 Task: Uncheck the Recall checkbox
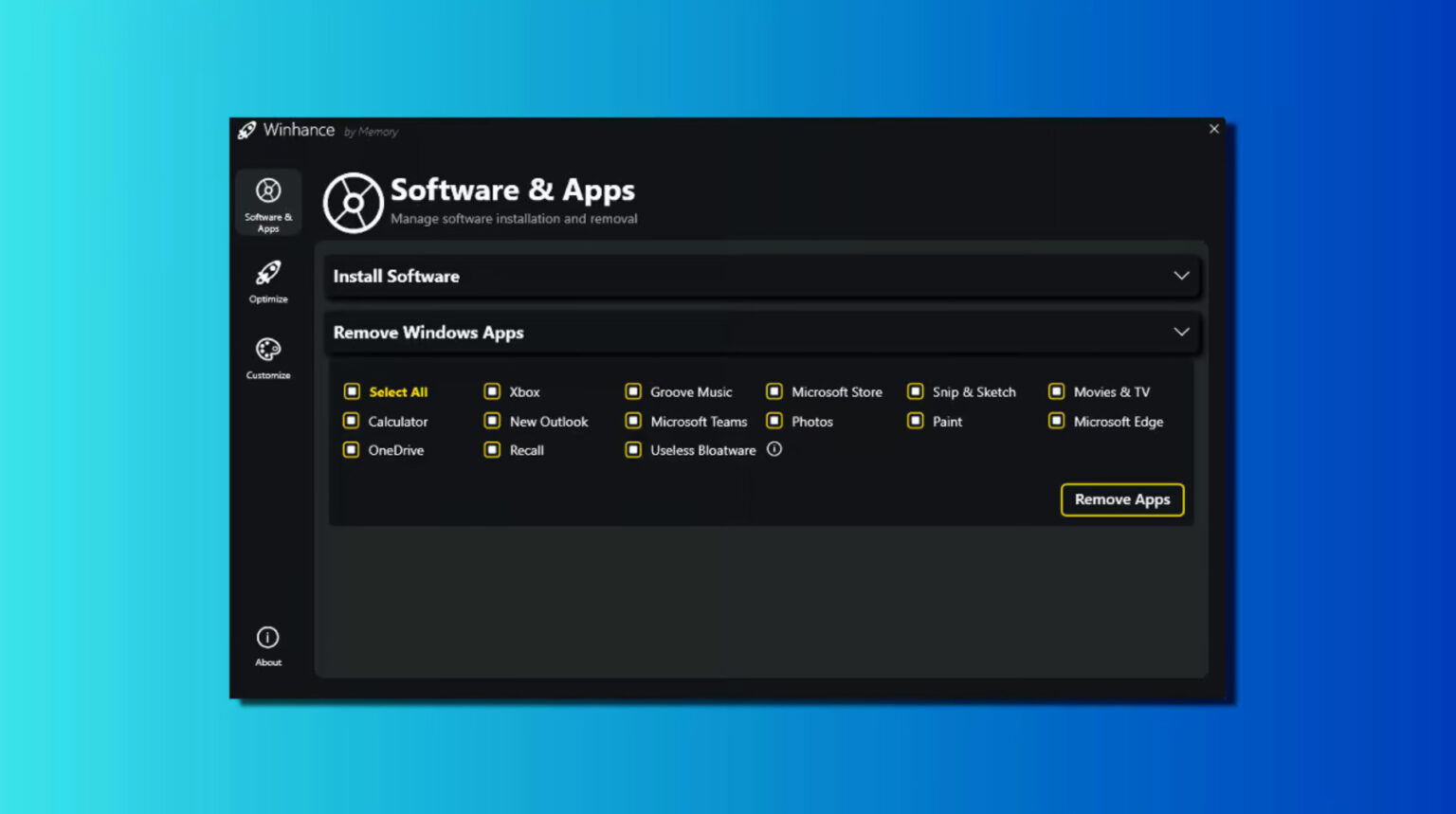492,450
